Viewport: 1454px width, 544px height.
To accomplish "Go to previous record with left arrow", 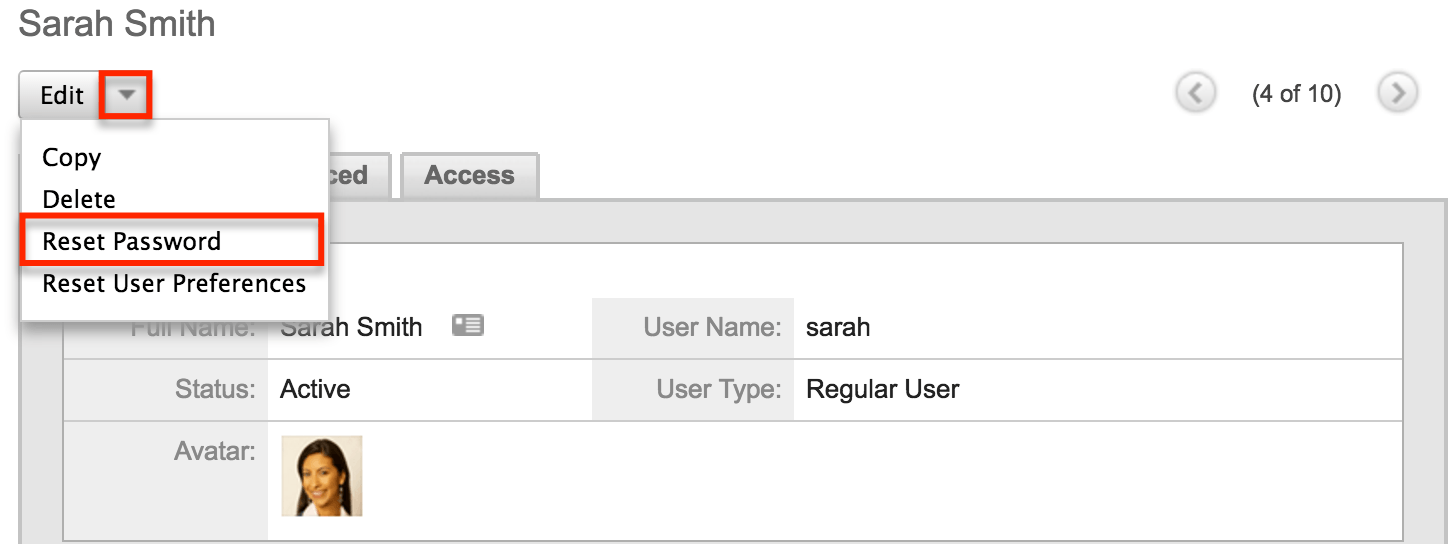I will [1196, 93].
